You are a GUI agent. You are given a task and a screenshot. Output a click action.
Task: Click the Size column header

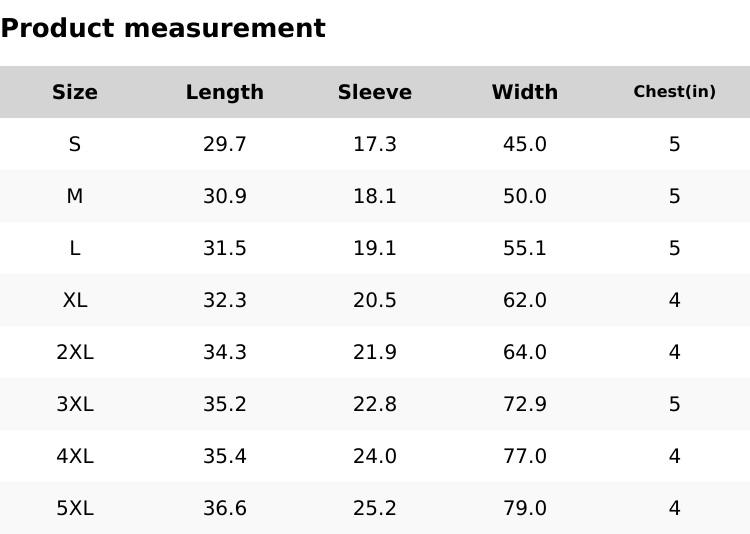[x=75, y=92]
